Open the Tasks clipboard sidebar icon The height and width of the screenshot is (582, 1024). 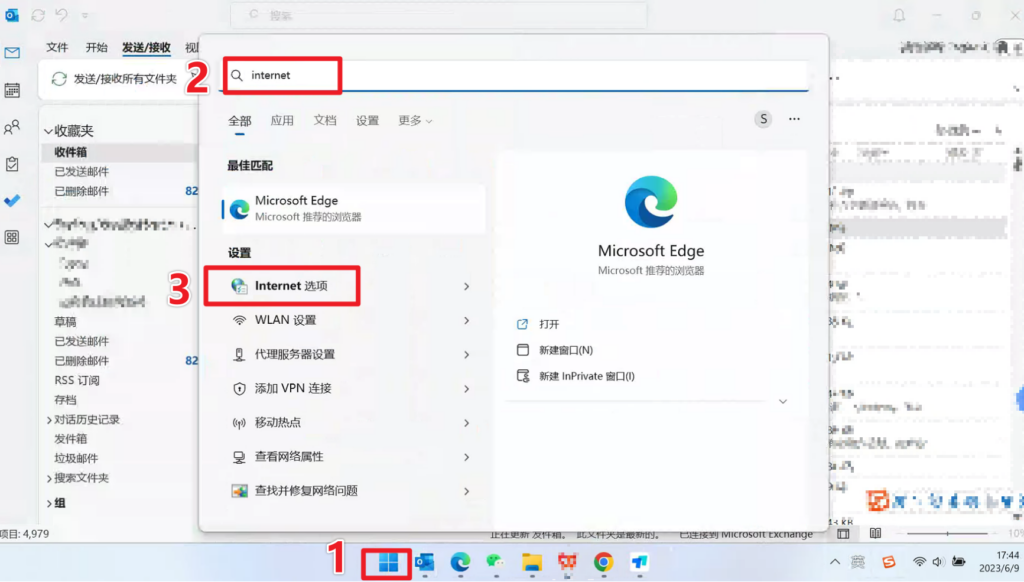12,164
